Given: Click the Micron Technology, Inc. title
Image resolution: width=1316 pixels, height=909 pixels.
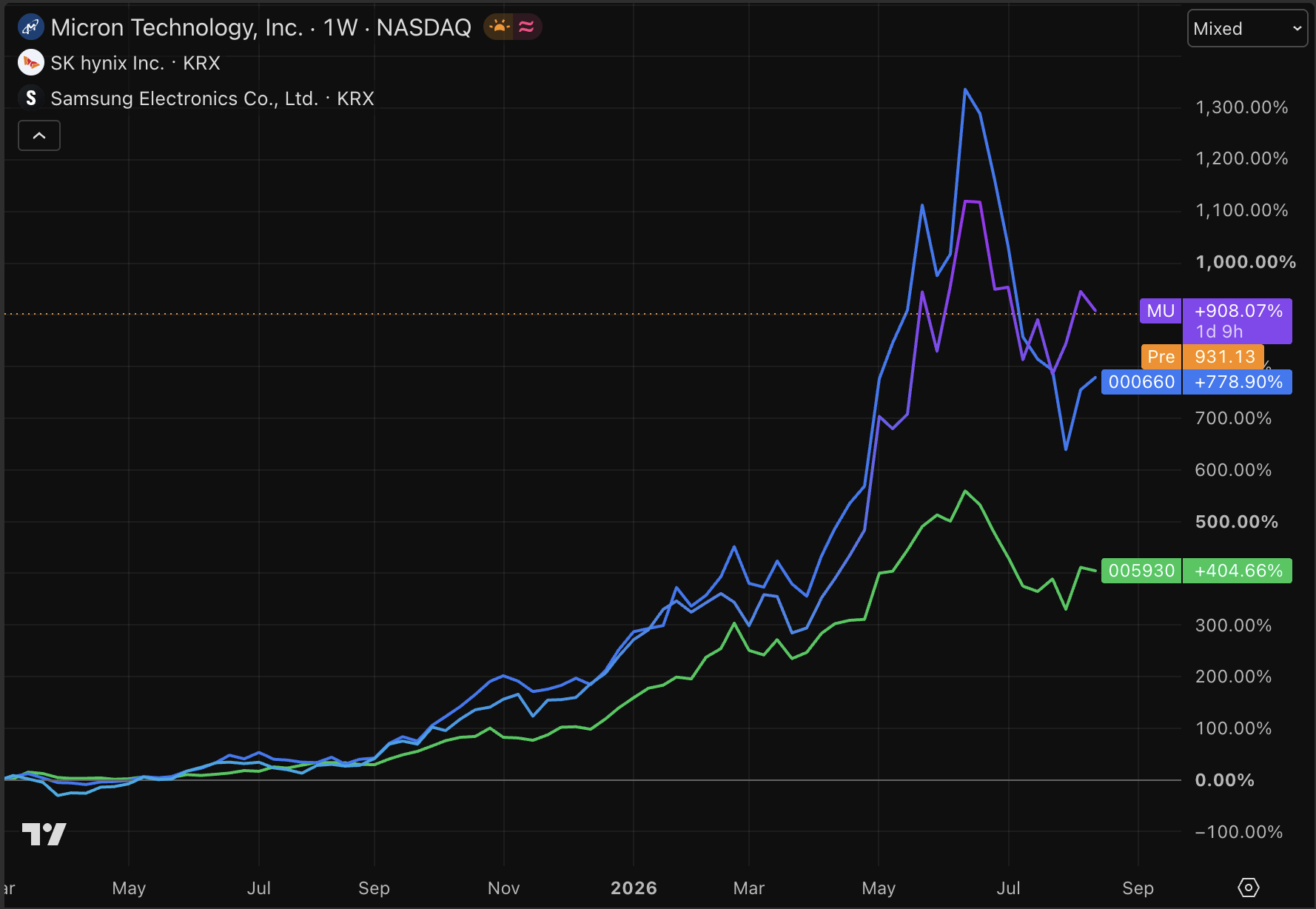Looking at the screenshot, I should (177, 27).
